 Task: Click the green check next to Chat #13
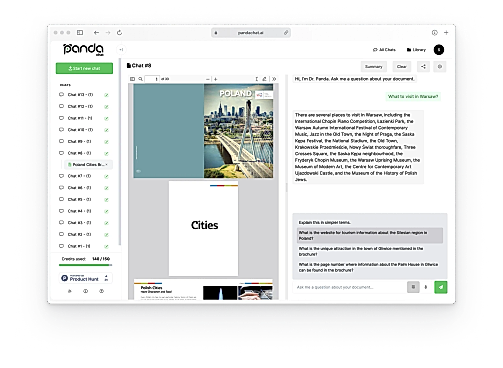(106, 95)
